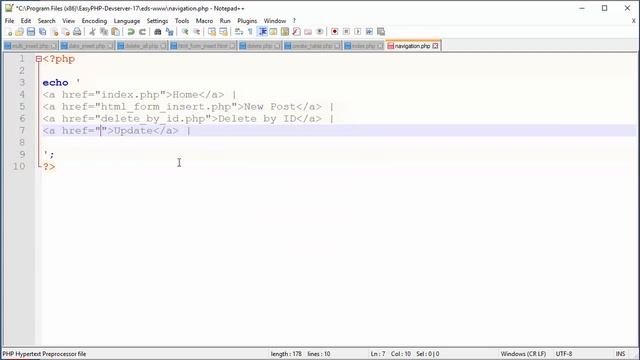Save the current file via toolbar
This screenshot has width=640, height=360.
[31, 32]
